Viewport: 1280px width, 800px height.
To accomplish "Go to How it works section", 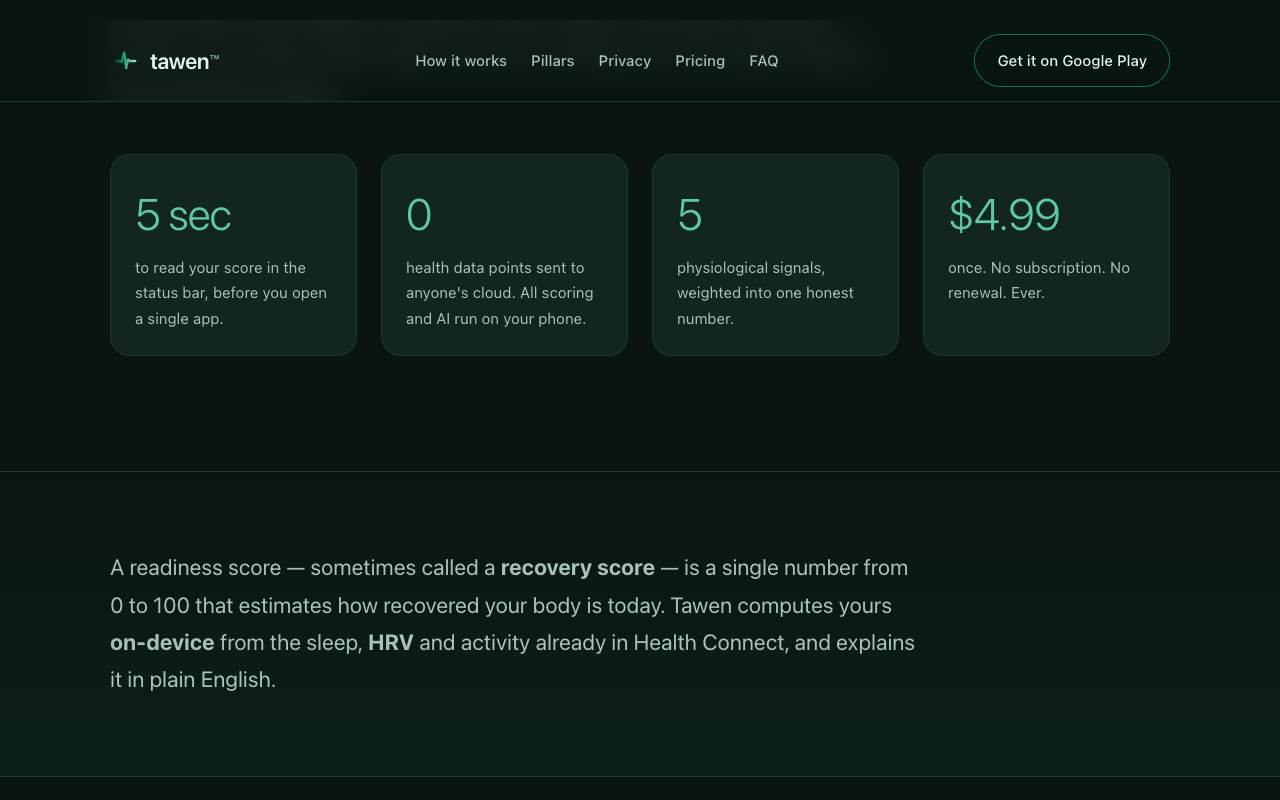I will click(461, 61).
